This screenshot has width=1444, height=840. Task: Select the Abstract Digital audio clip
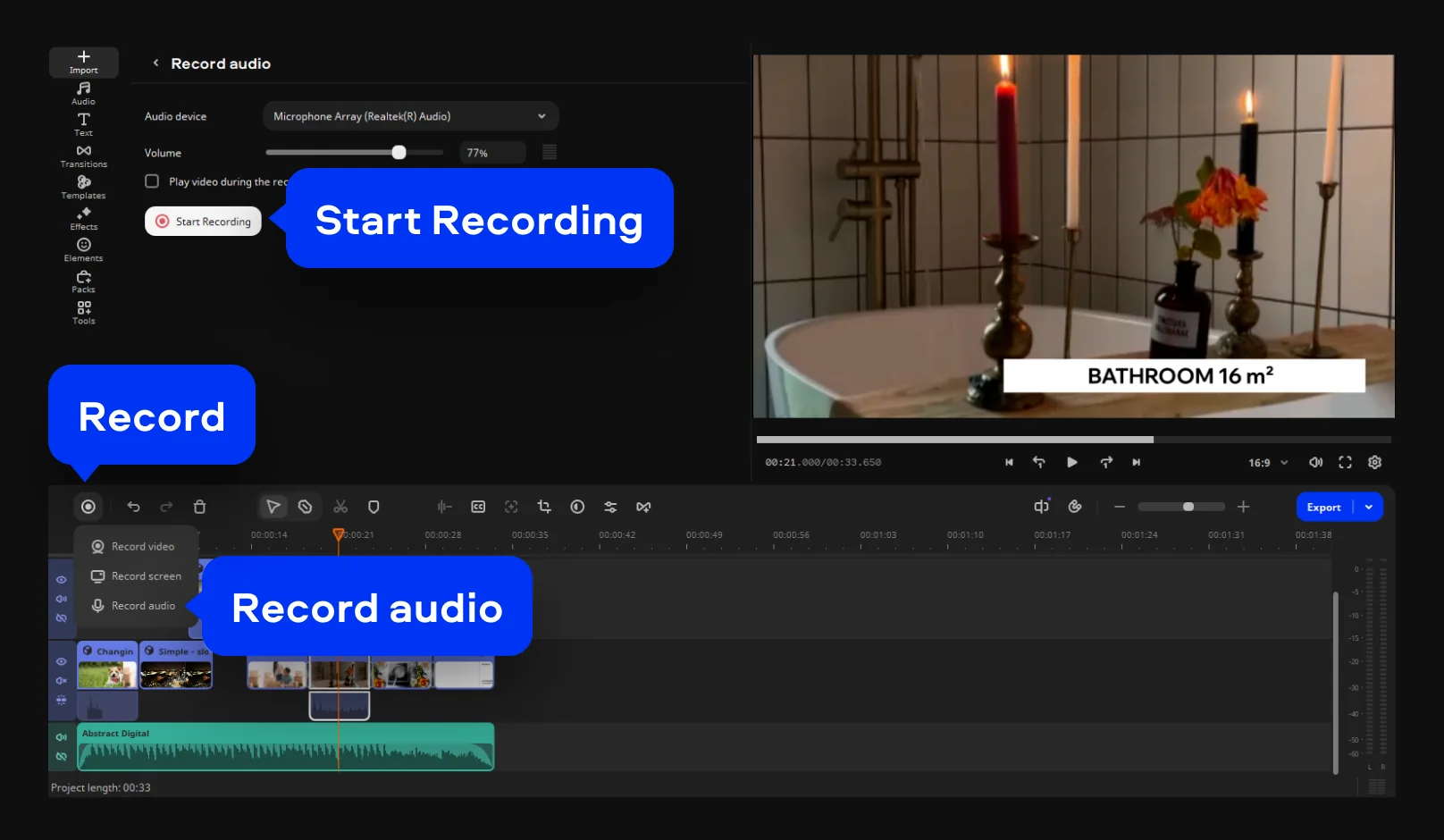click(286, 747)
